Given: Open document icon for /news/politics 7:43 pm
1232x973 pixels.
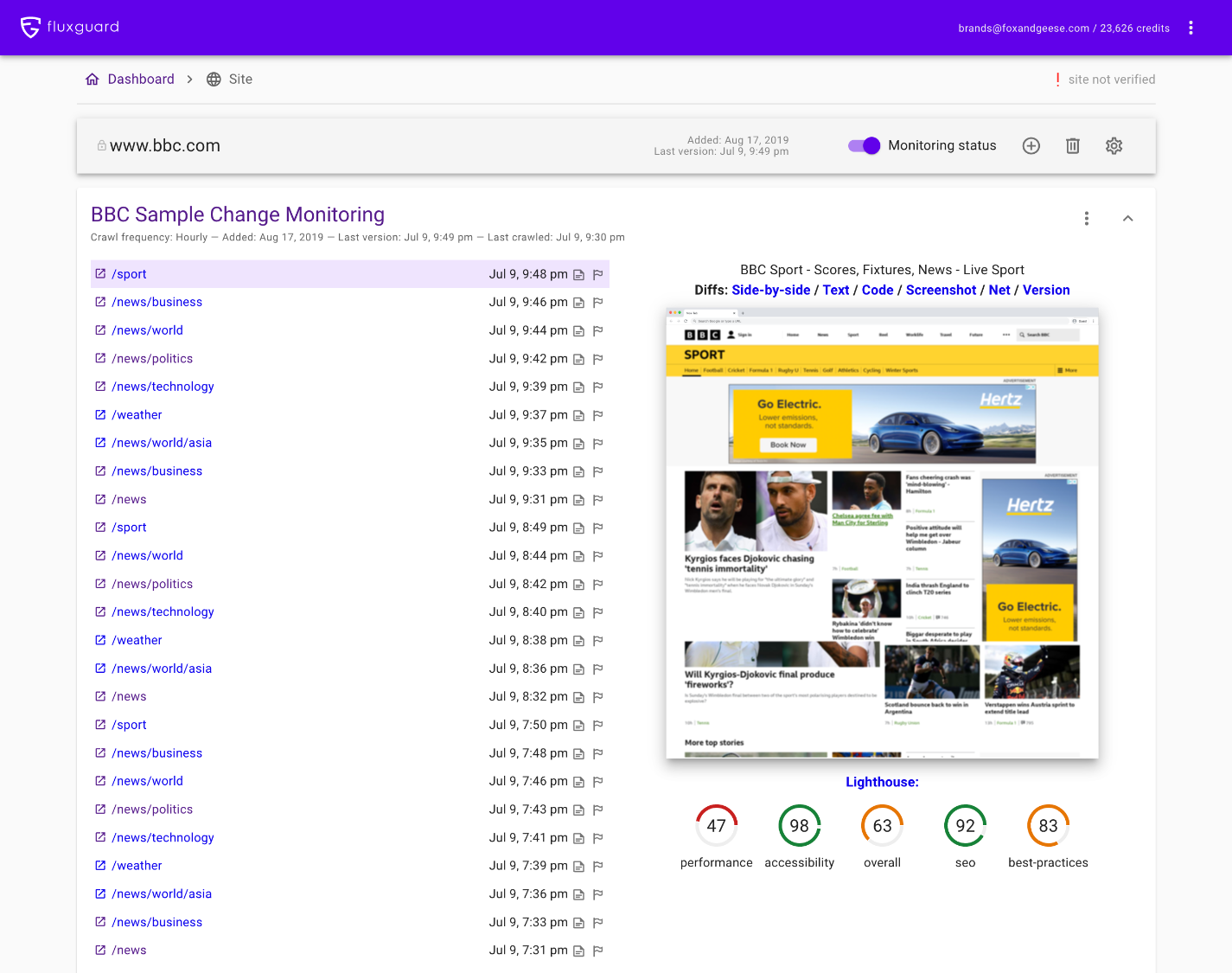Looking at the screenshot, I should point(579,810).
